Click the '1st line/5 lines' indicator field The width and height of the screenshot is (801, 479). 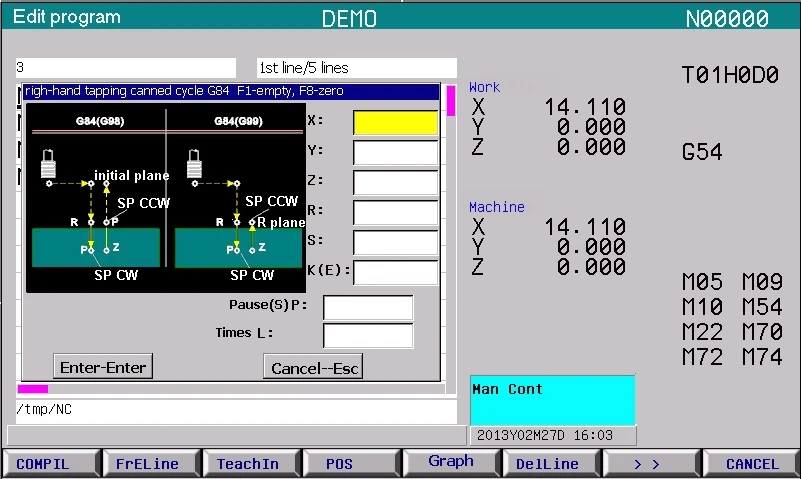[357, 68]
